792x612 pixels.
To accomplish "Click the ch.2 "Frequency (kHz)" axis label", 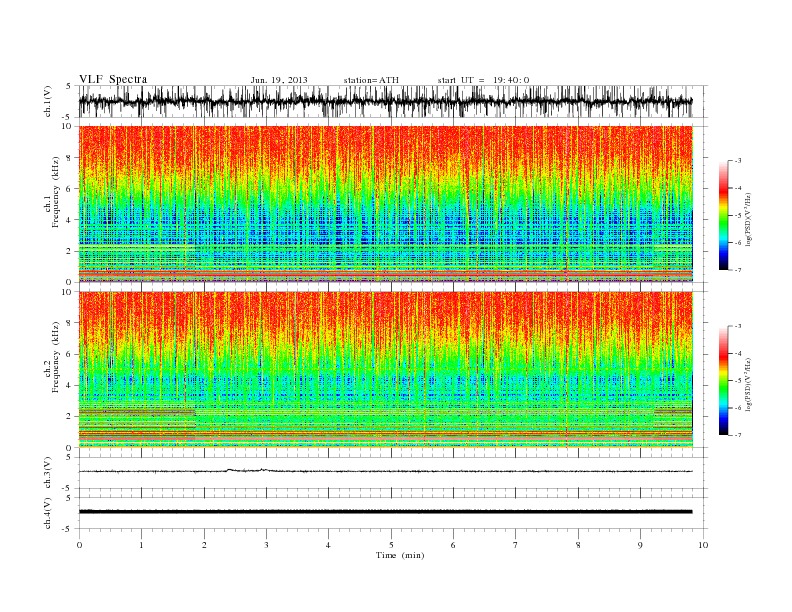I will (x=56, y=357).
